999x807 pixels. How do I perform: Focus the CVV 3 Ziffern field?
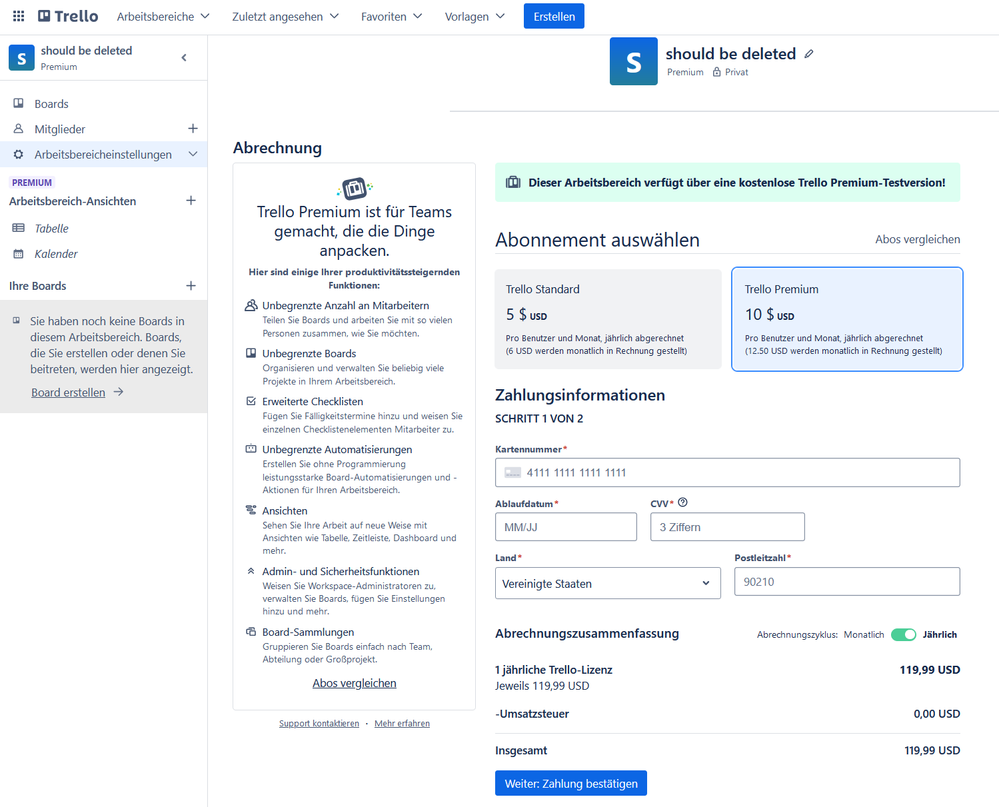point(728,527)
